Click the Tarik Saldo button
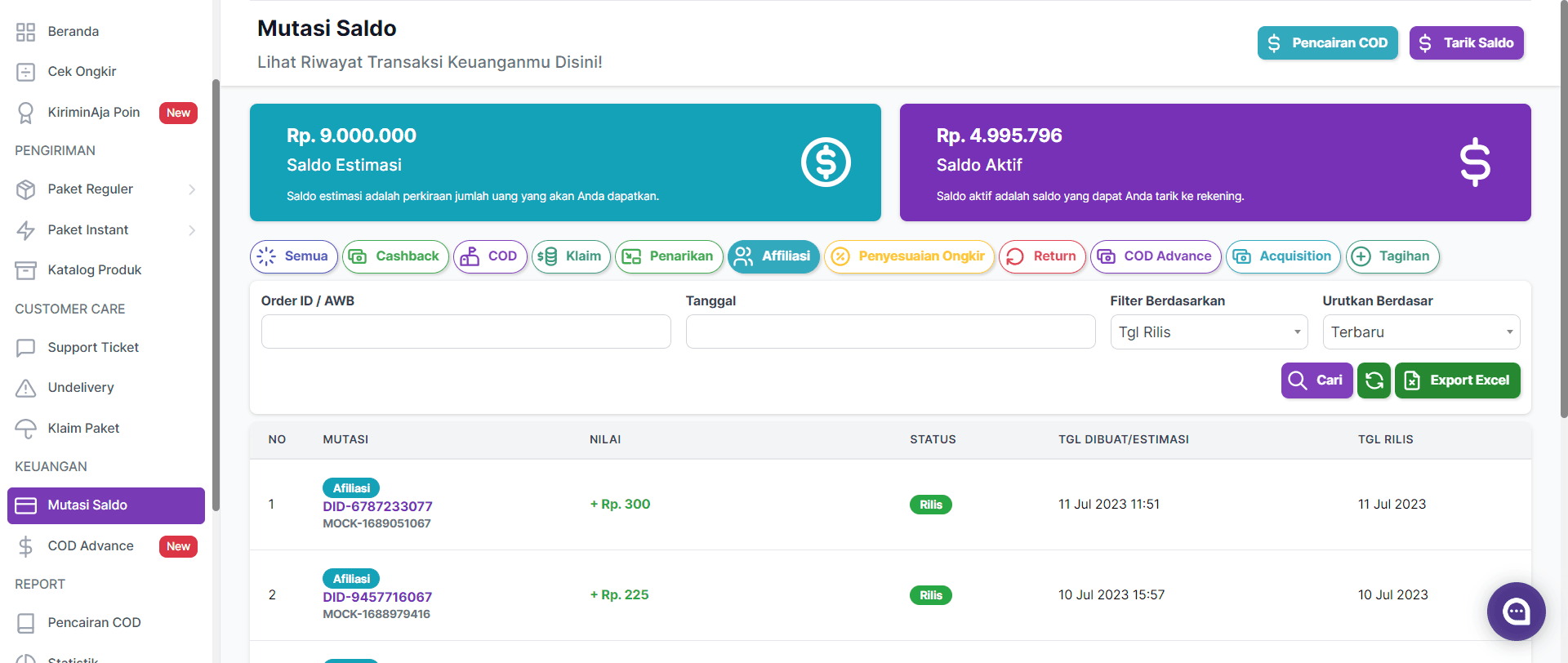 [x=1466, y=43]
